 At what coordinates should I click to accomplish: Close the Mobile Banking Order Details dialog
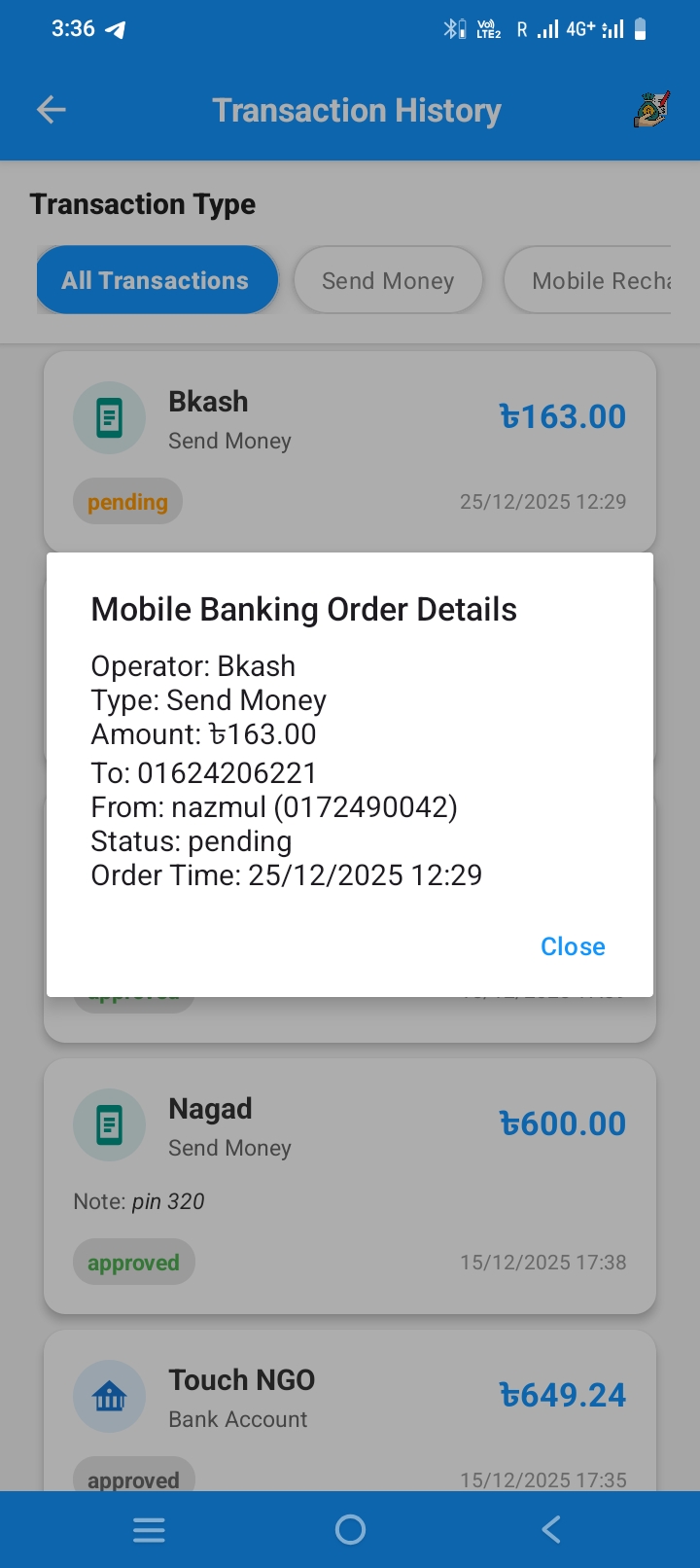pyautogui.click(x=573, y=946)
